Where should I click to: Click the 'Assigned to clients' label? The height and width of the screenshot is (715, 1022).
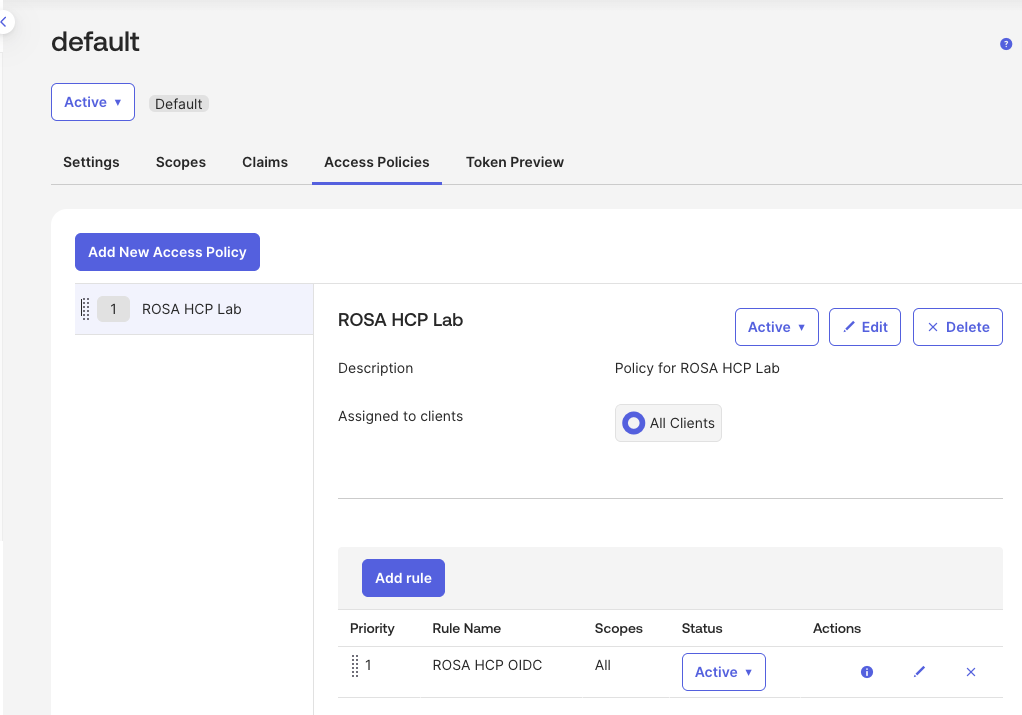400,416
